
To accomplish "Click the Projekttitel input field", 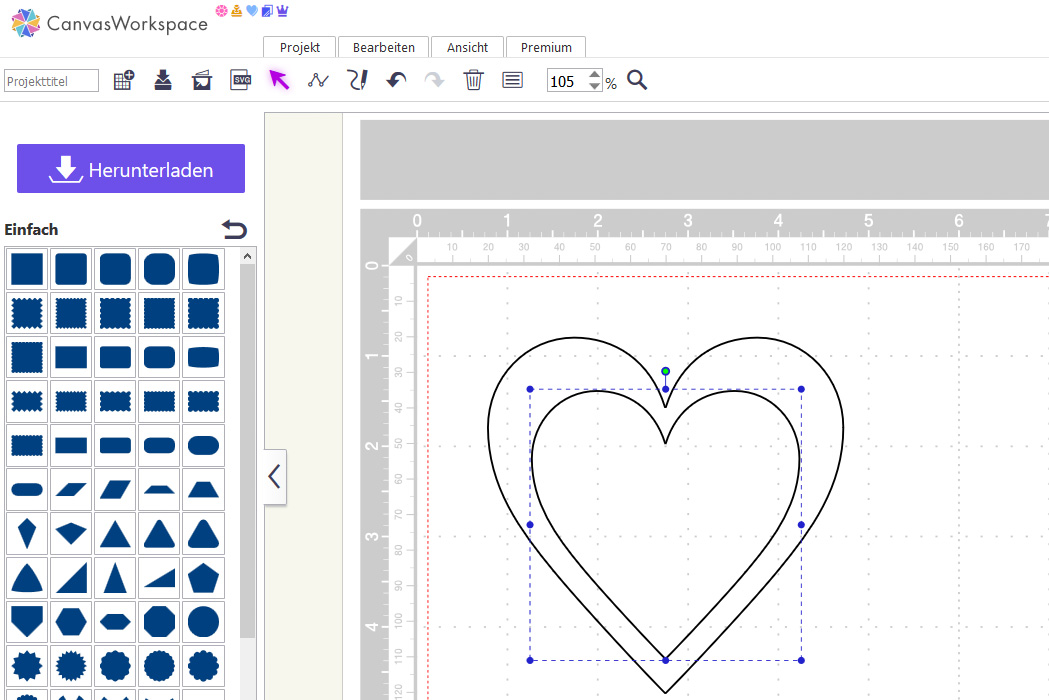I will 52,81.
